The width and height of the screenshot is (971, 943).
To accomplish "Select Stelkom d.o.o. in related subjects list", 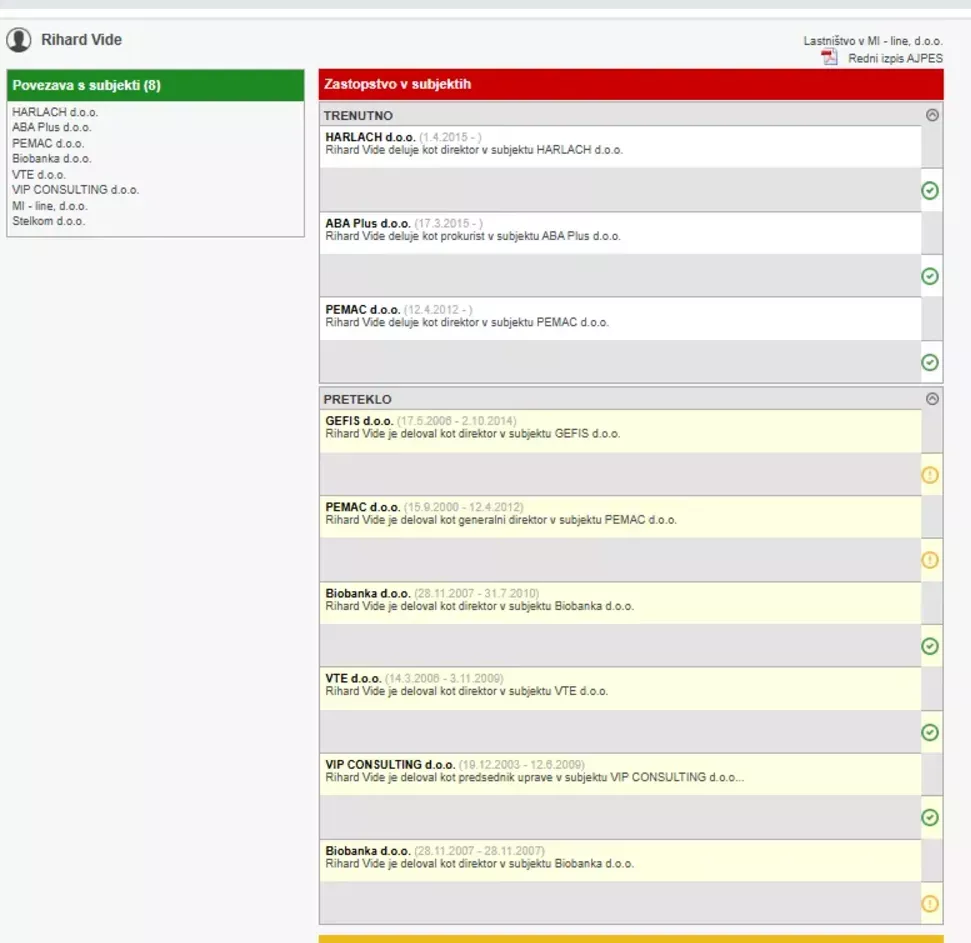I will pyautogui.click(x=49, y=221).
